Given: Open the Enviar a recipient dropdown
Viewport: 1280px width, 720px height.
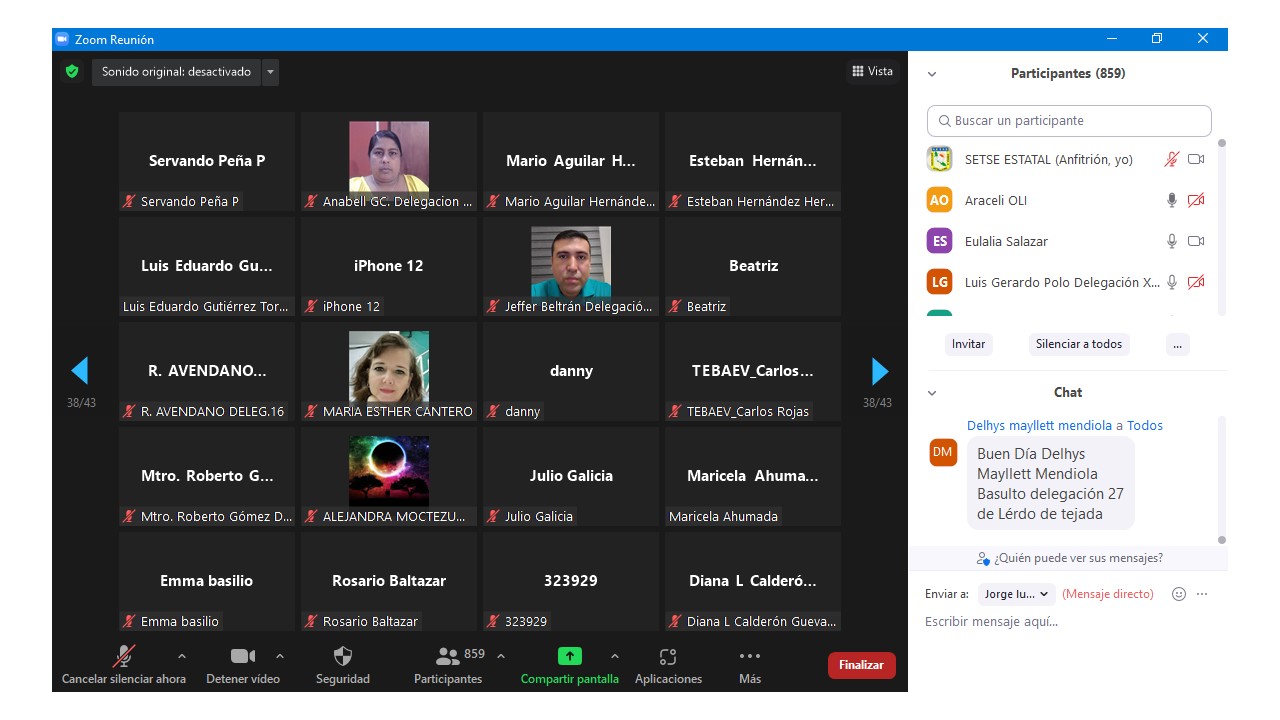Looking at the screenshot, I should (1017, 594).
